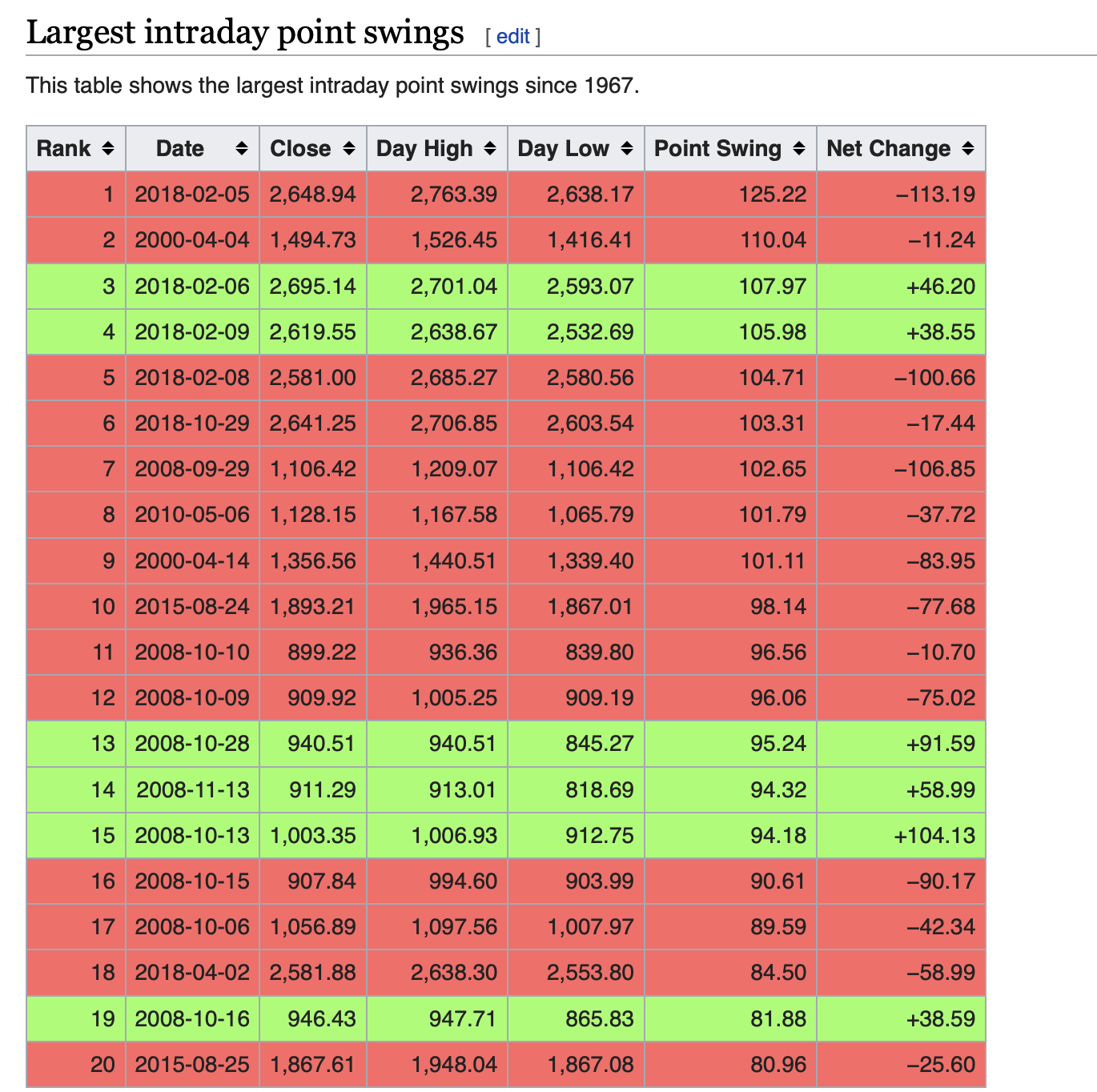Viewport: 1097px width, 1092px height.
Task: Click point swing value 107.97
Action: pos(772,287)
